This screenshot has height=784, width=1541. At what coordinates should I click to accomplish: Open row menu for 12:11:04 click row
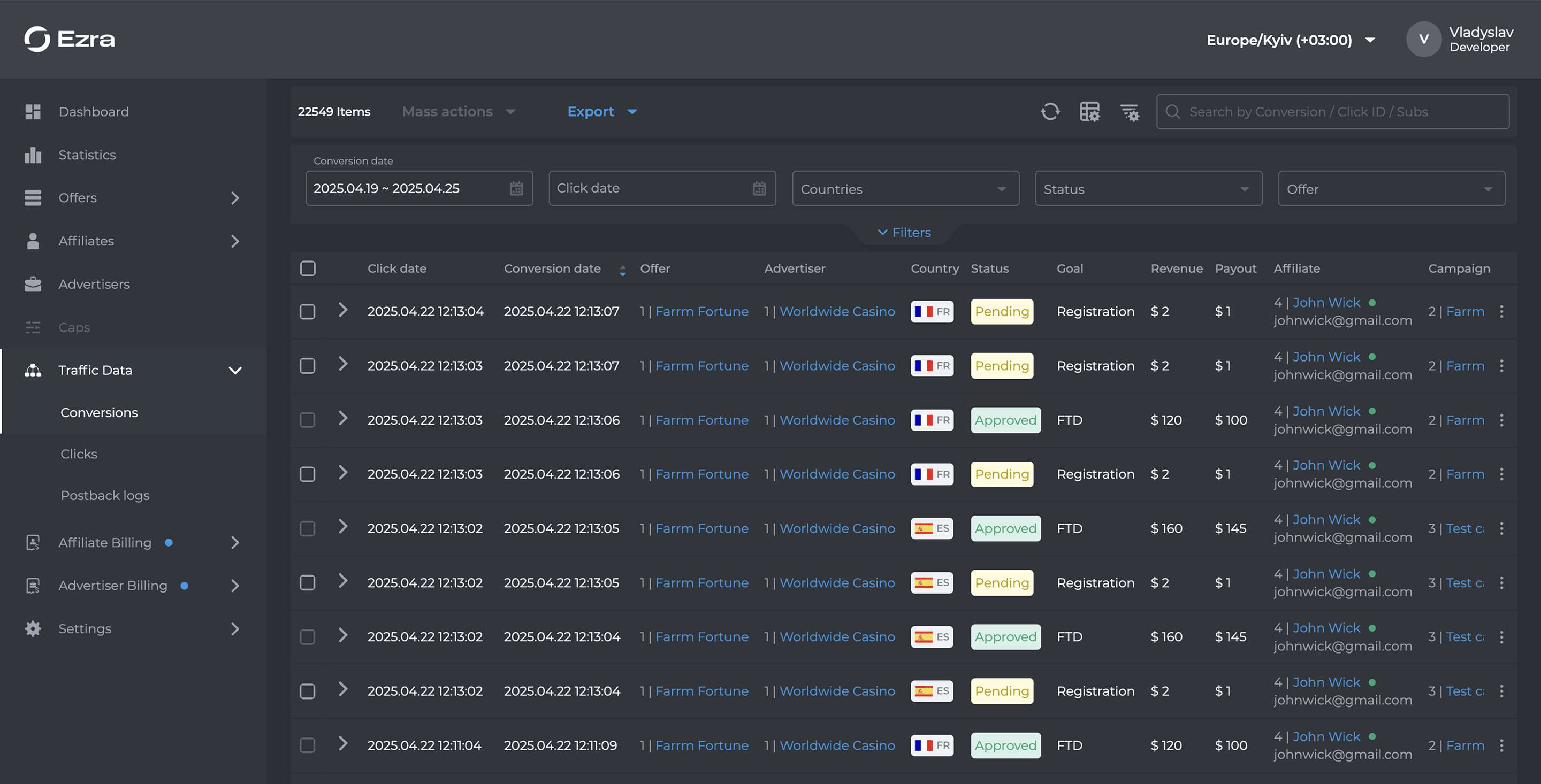tap(1501, 745)
